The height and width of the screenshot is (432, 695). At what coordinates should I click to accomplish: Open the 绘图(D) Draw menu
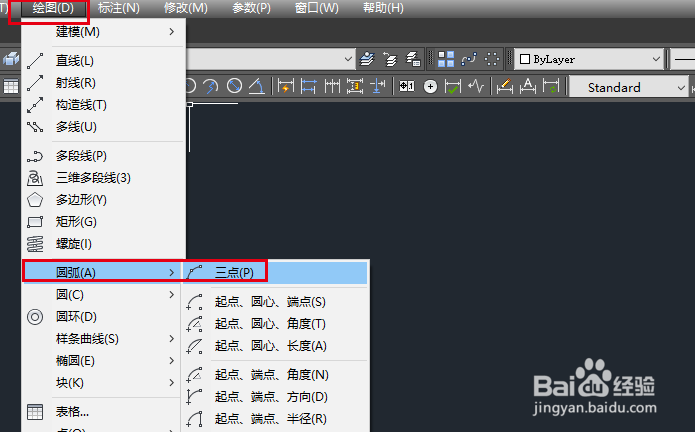tap(53, 8)
